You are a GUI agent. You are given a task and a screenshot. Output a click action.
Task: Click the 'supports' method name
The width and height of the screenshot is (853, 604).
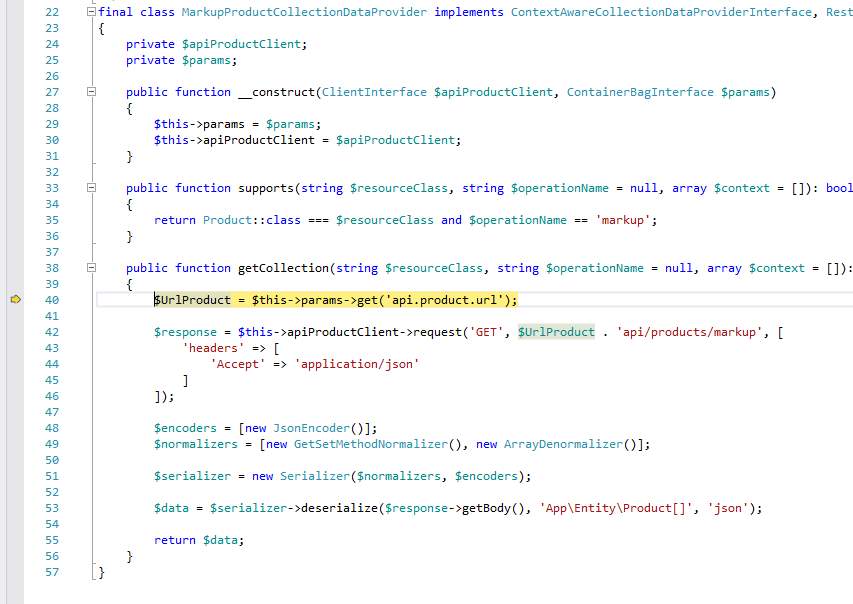point(266,188)
